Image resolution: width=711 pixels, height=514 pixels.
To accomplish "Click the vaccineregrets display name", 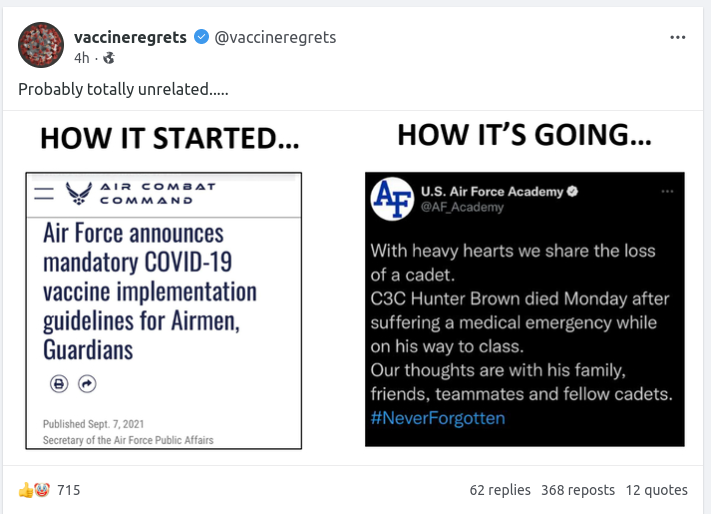I will [x=130, y=37].
